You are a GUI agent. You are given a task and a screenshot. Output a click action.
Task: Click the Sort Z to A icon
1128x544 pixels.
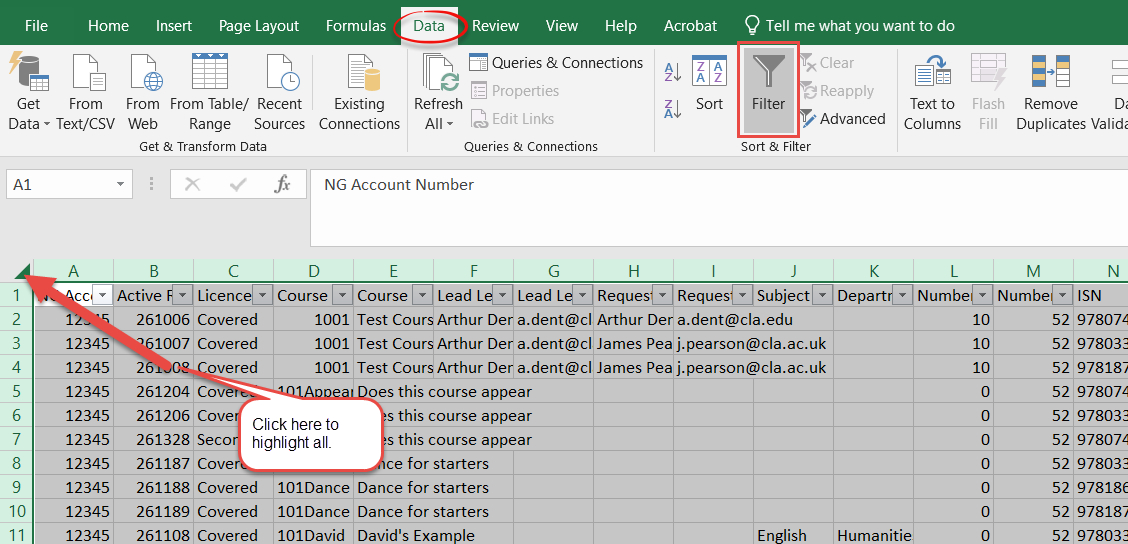[x=672, y=105]
